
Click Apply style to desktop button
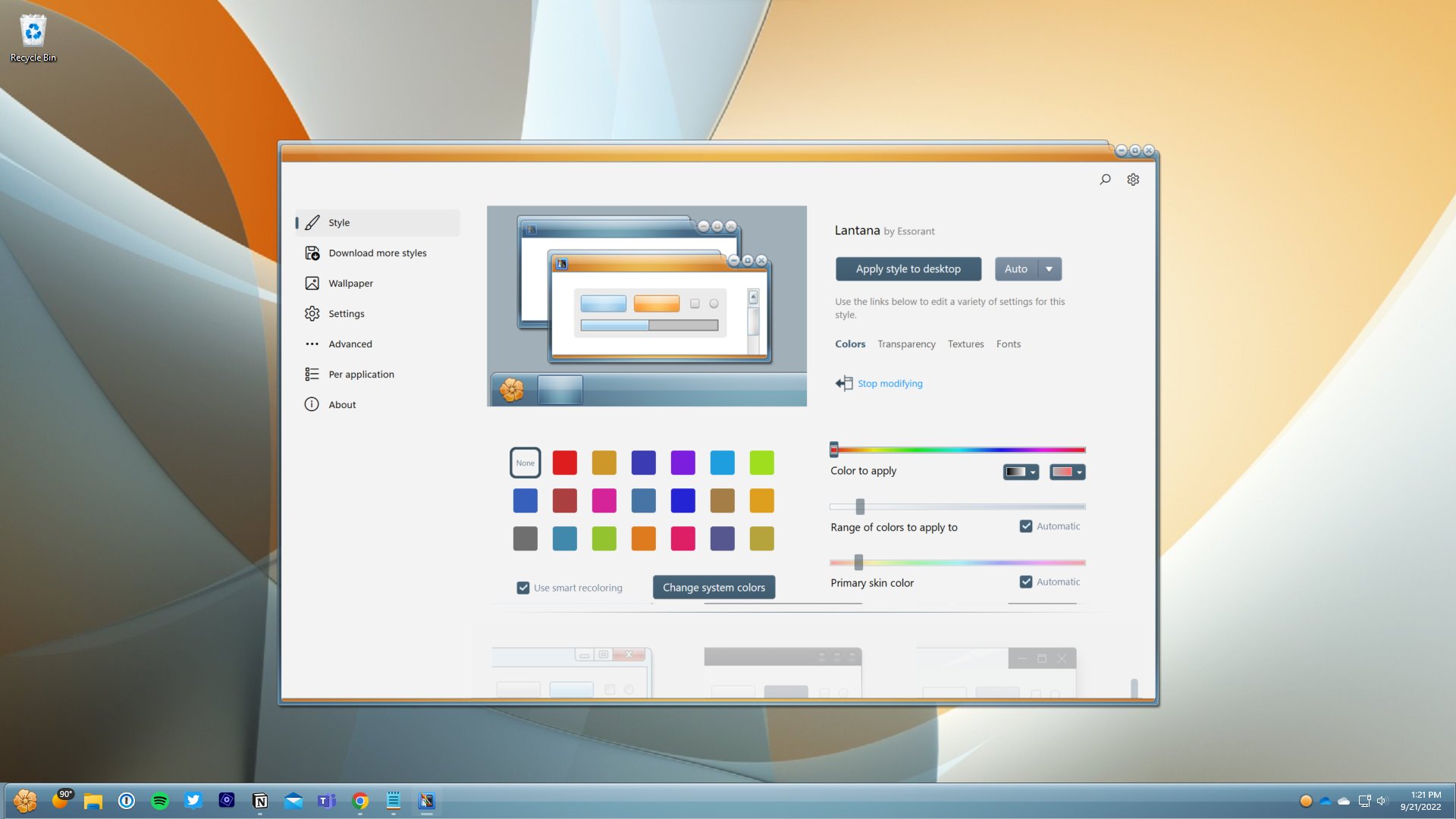(x=908, y=268)
